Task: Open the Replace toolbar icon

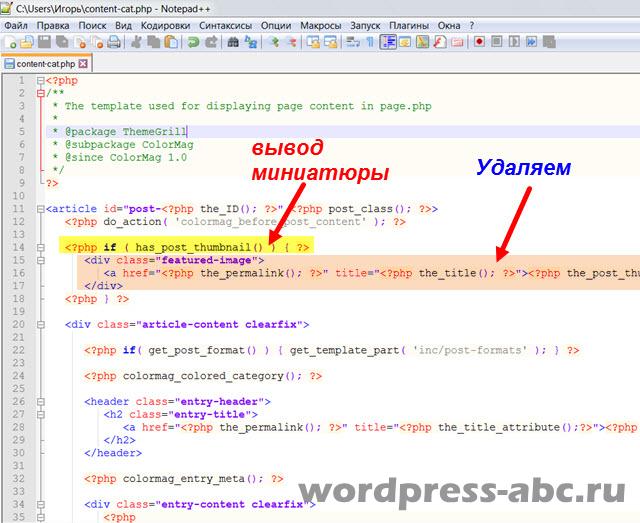Action: pyautogui.click(x=251, y=42)
